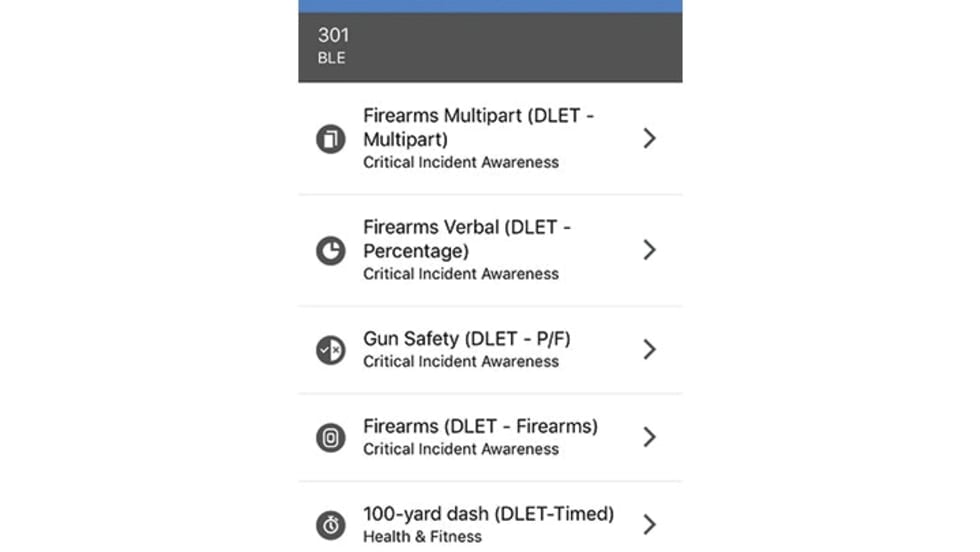
Task: Open the Firearms Multipart (DLET - Multipart) title
Action: pos(478,127)
